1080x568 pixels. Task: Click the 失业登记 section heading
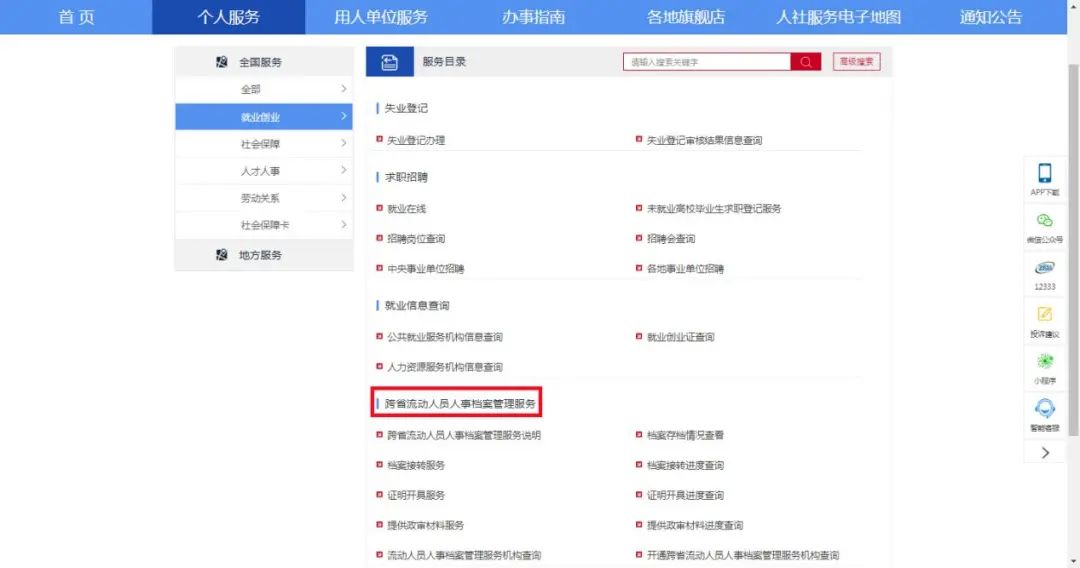(x=406, y=108)
